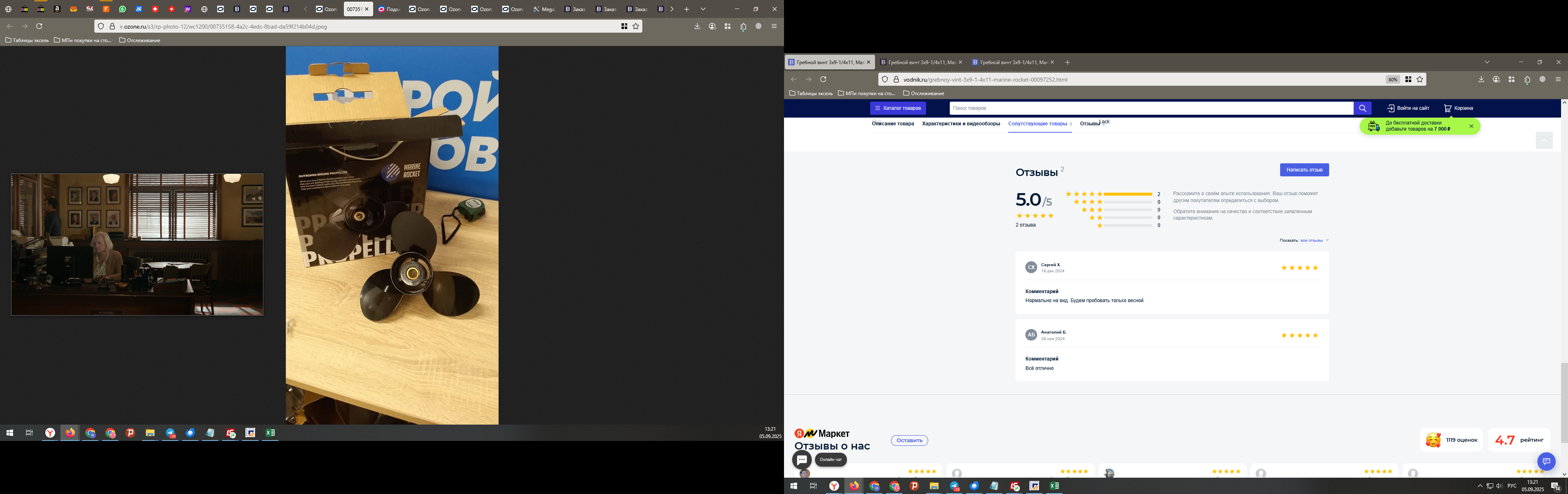Dismiss the free delivery green banner
Viewport: 1568px width, 494px height.
pyautogui.click(x=1471, y=127)
